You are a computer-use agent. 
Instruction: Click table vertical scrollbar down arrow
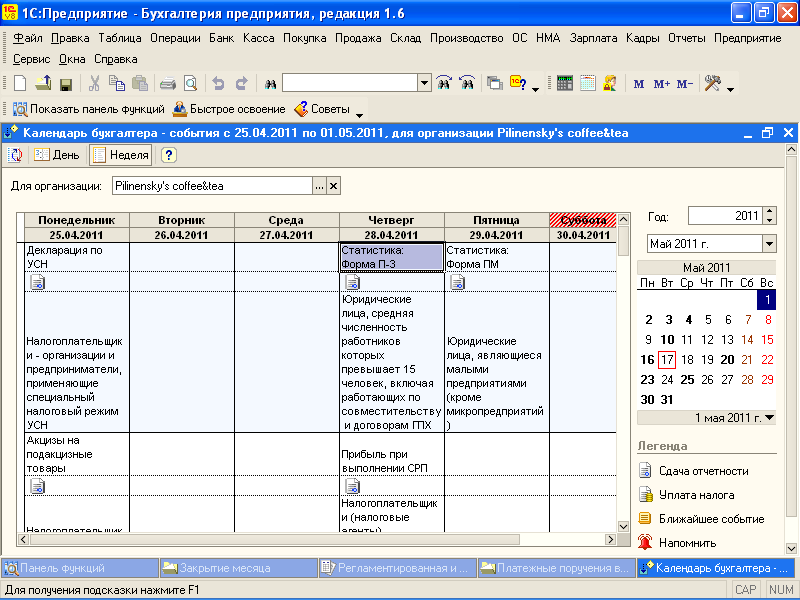click(623, 527)
